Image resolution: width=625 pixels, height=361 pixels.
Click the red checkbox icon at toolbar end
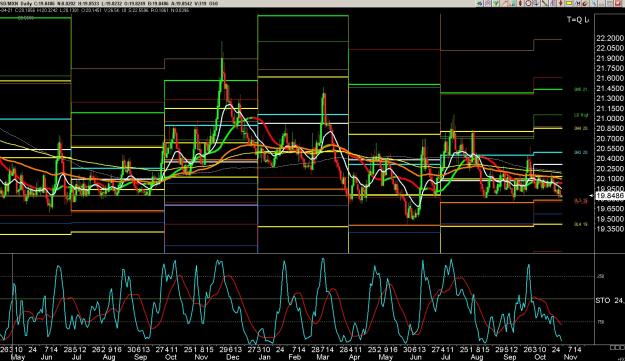[x=618, y=3]
